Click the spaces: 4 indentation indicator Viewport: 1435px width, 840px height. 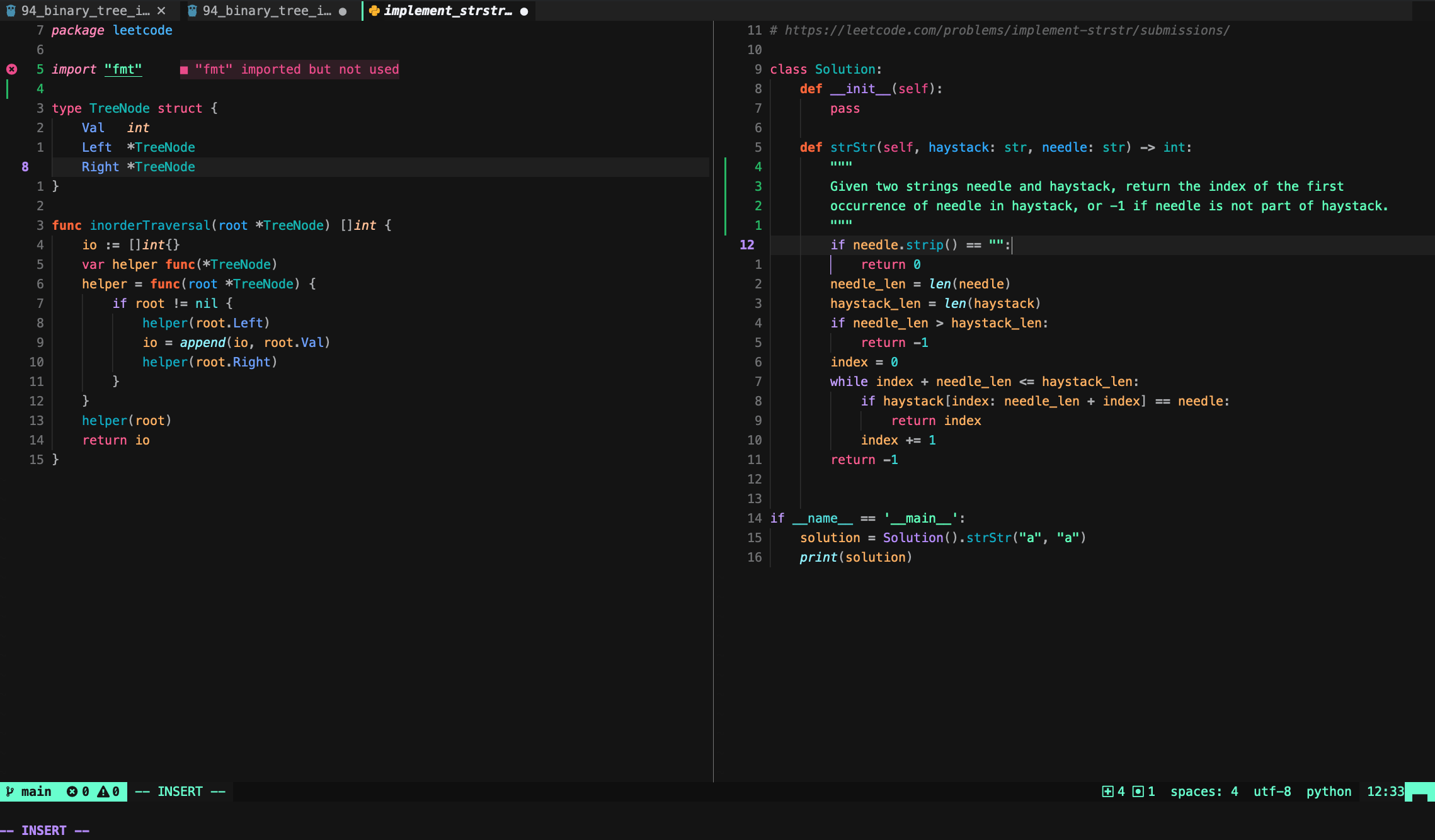tap(1204, 792)
